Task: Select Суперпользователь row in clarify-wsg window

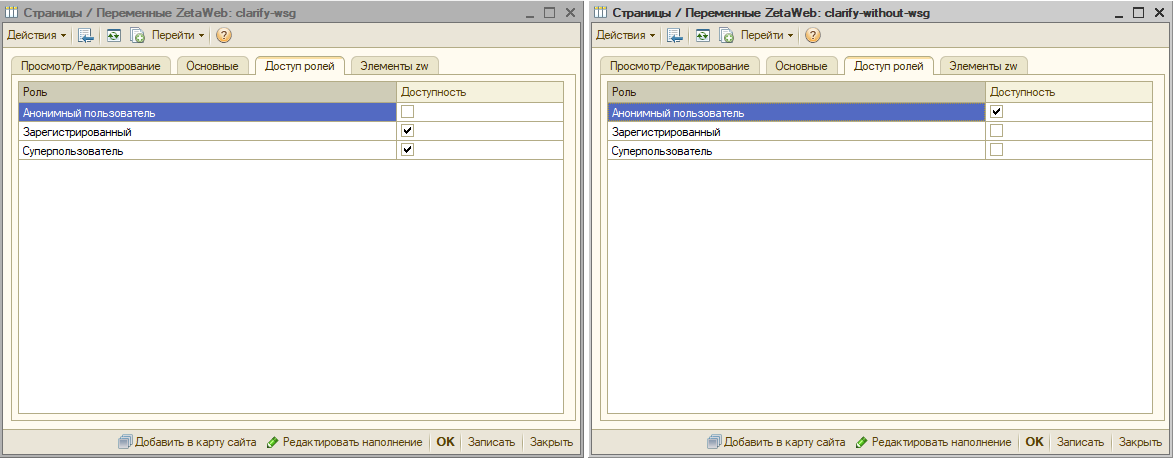Action: coord(291,150)
